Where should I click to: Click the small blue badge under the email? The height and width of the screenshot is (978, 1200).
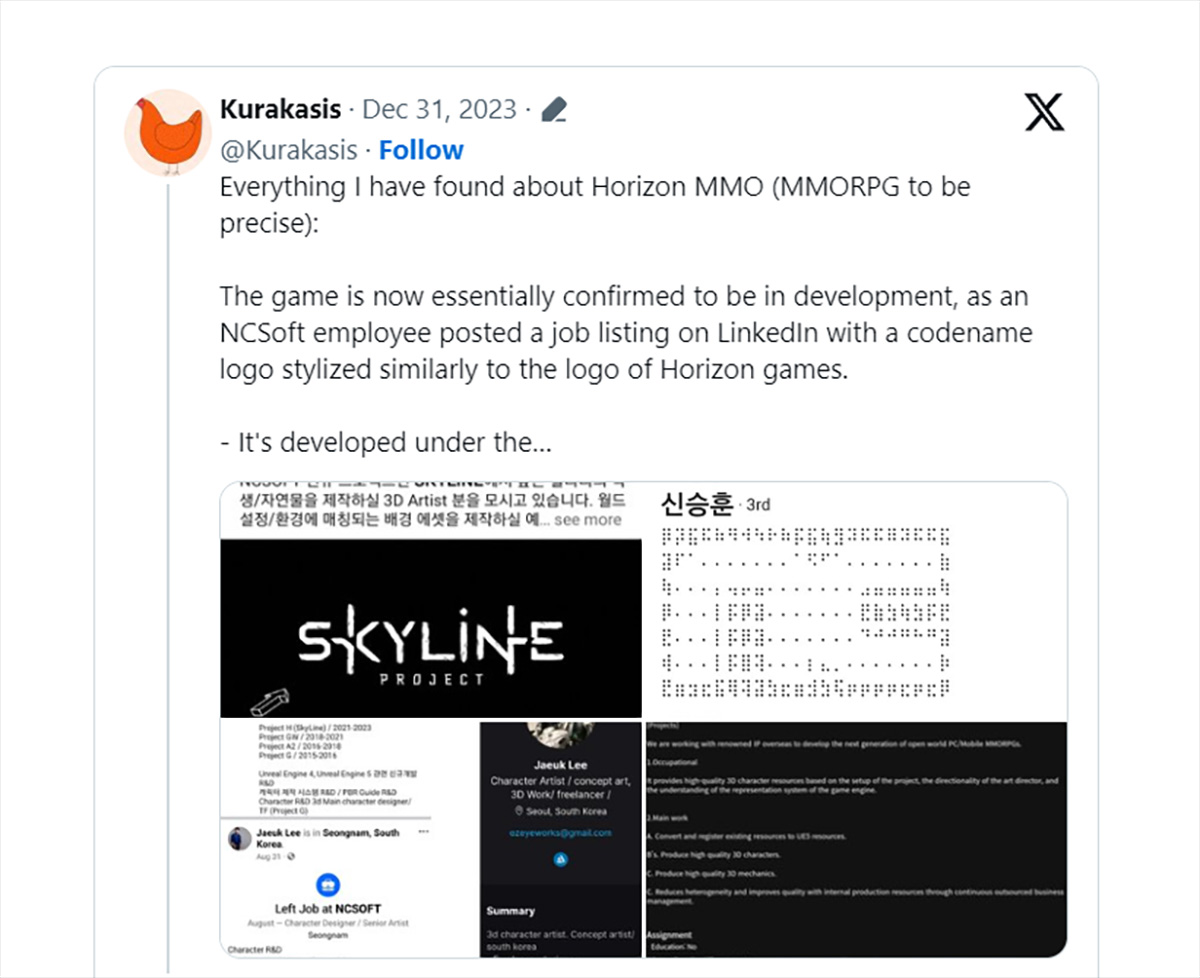tap(560, 859)
